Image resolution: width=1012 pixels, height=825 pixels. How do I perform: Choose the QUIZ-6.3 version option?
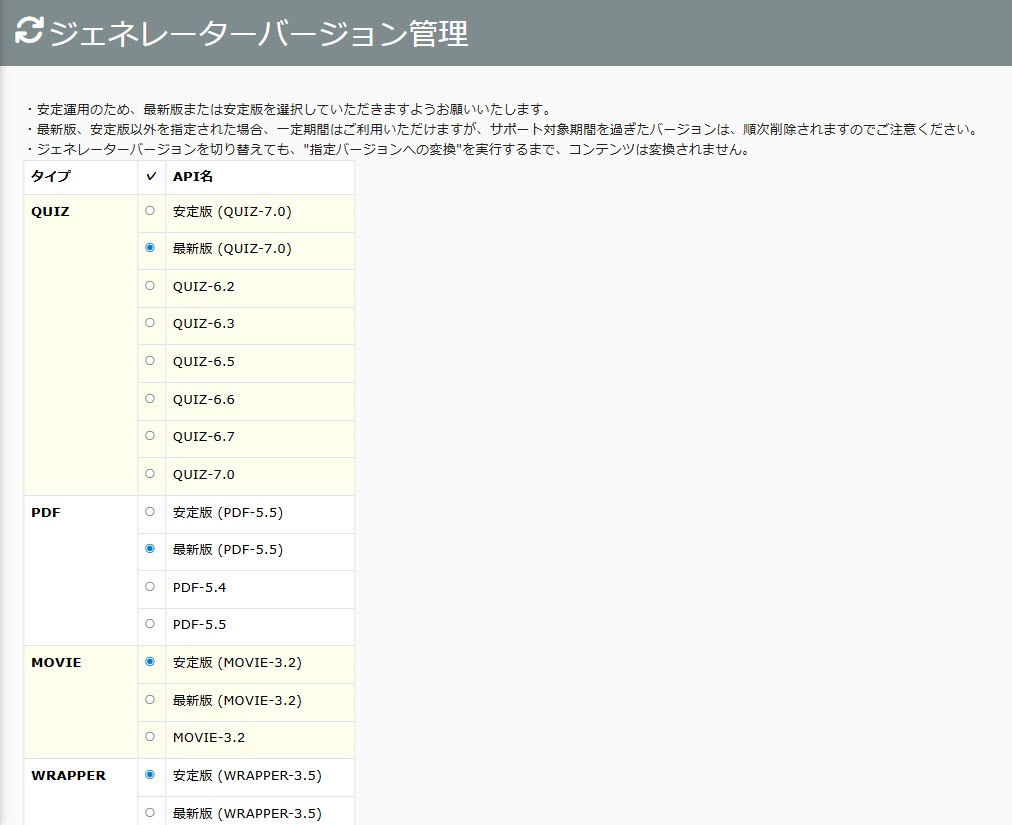[150, 323]
